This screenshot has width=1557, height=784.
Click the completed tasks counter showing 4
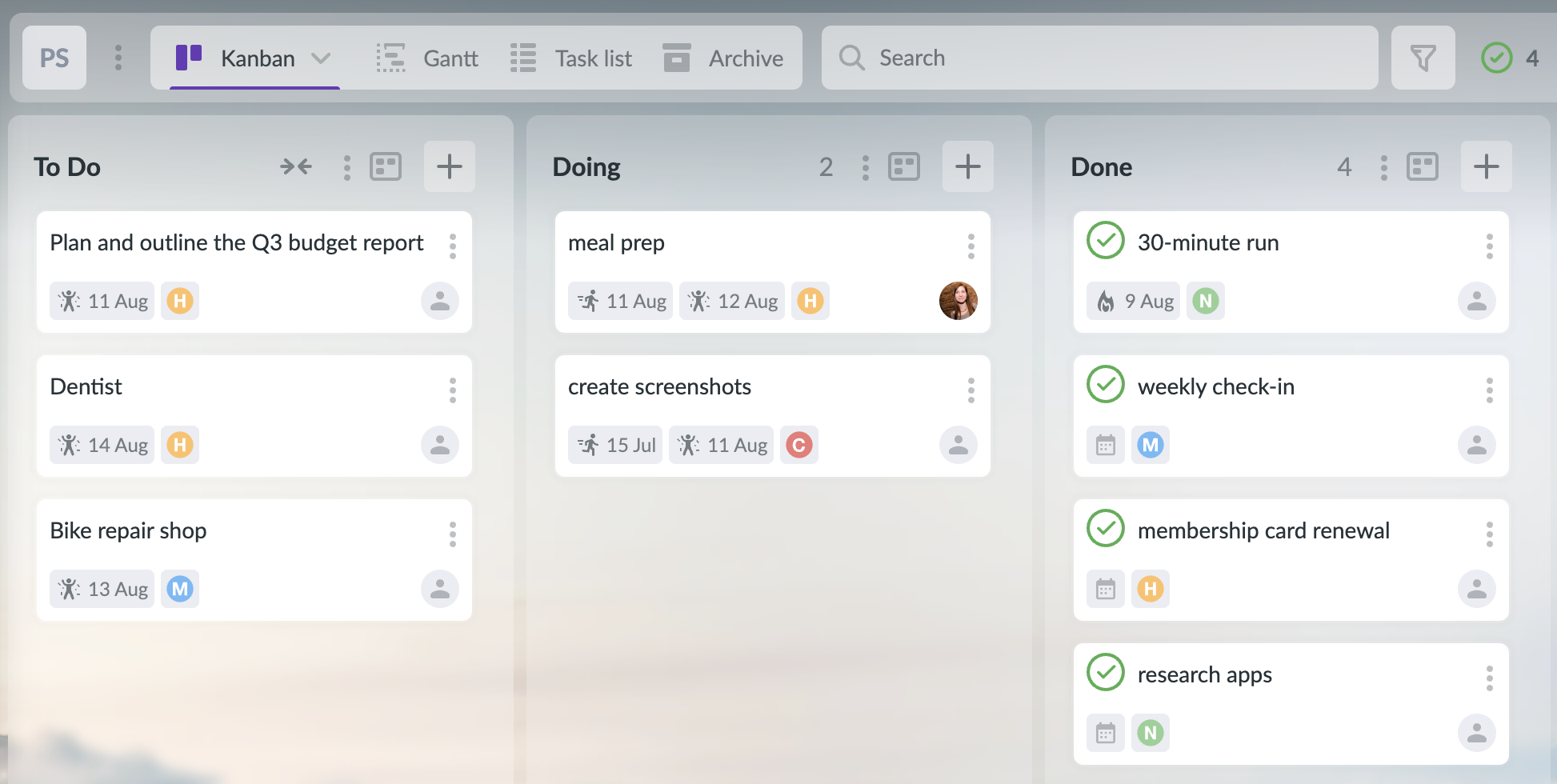(1512, 57)
